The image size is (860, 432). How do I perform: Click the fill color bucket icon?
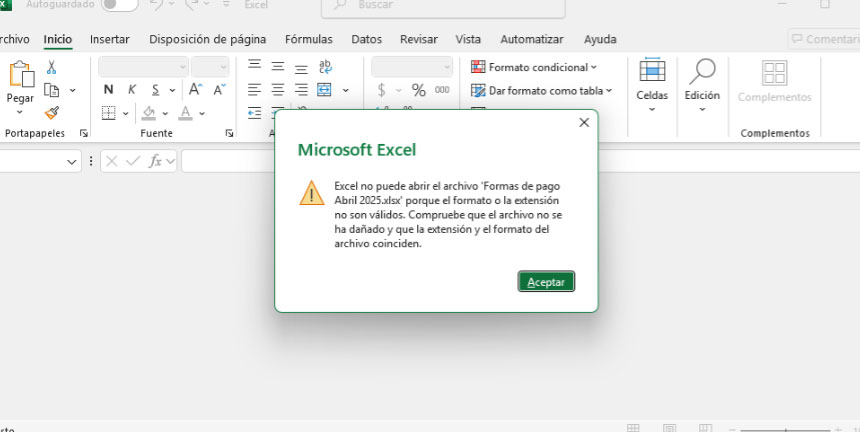[x=149, y=113]
